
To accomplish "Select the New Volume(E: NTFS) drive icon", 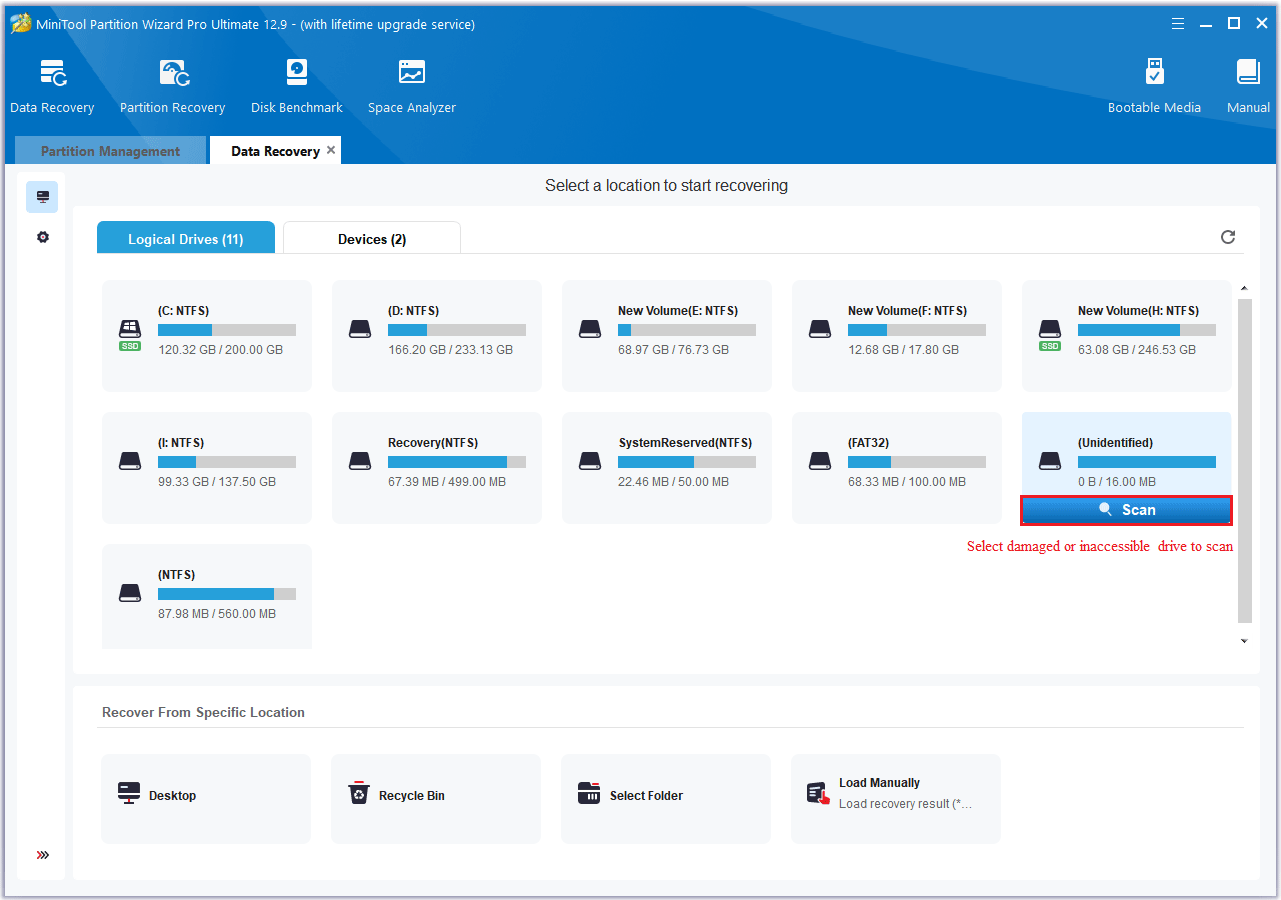I will coord(590,329).
